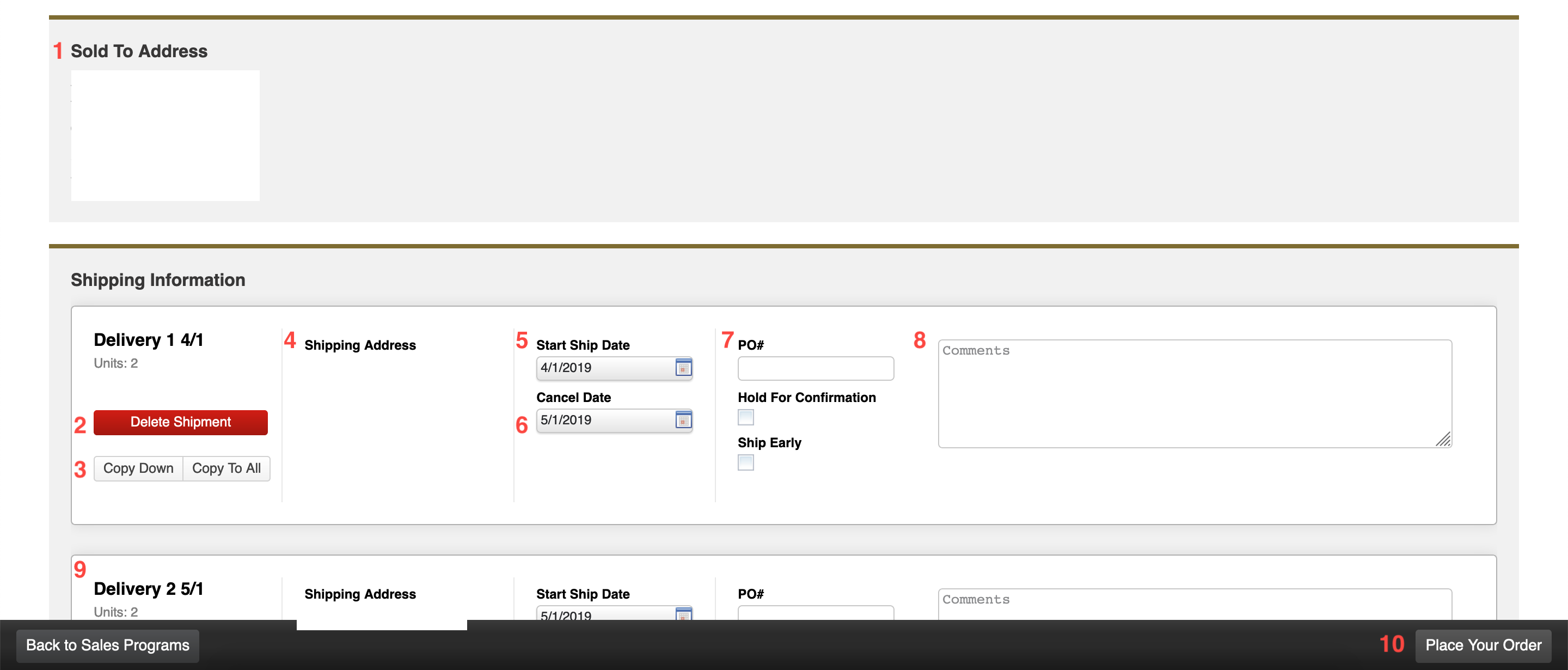Open calendar picker for Start Ship Date
The width and height of the screenshot is (1568, 670).
[684, 367]
